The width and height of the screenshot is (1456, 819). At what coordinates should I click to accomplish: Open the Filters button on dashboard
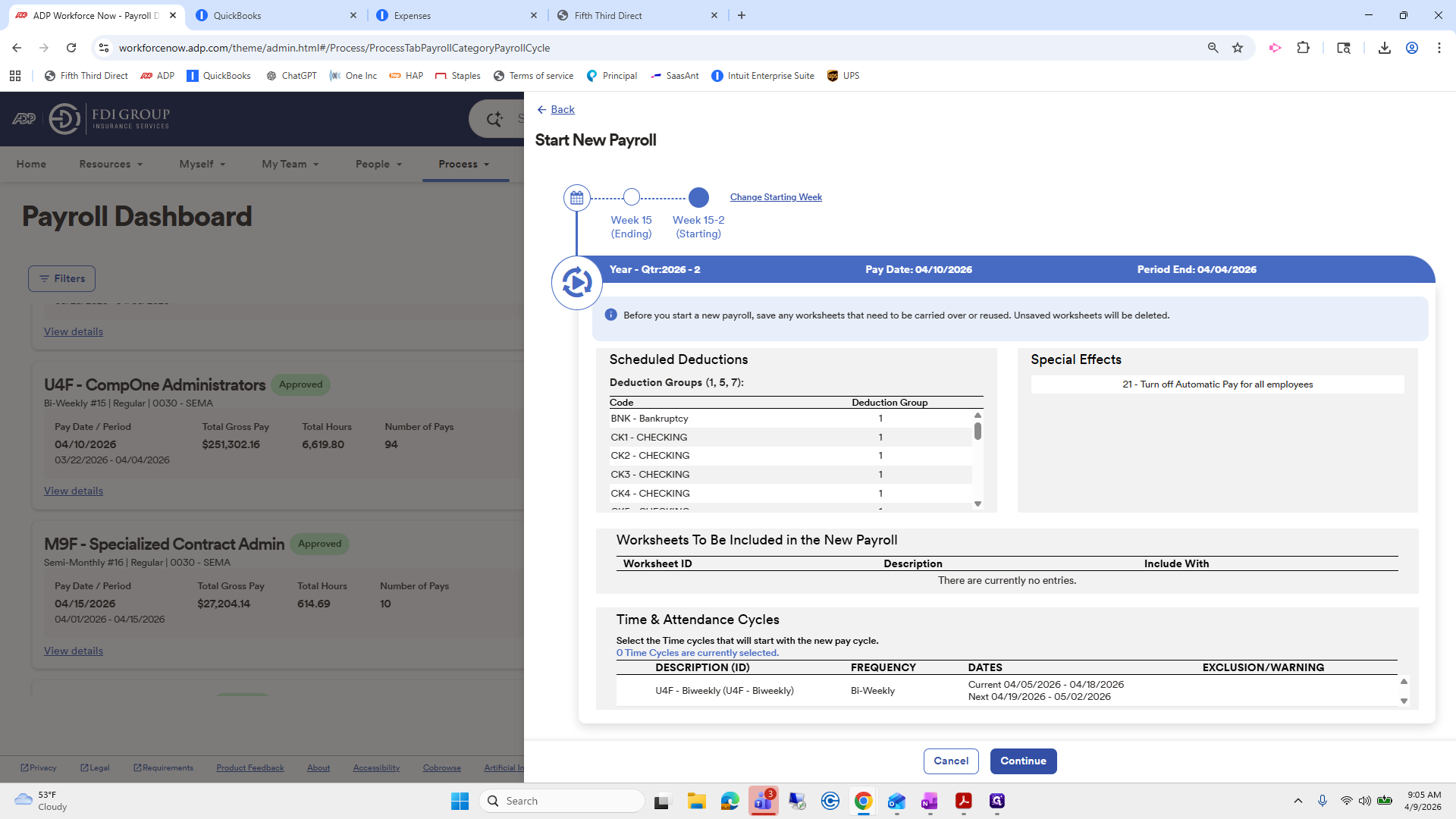[62, 279]
